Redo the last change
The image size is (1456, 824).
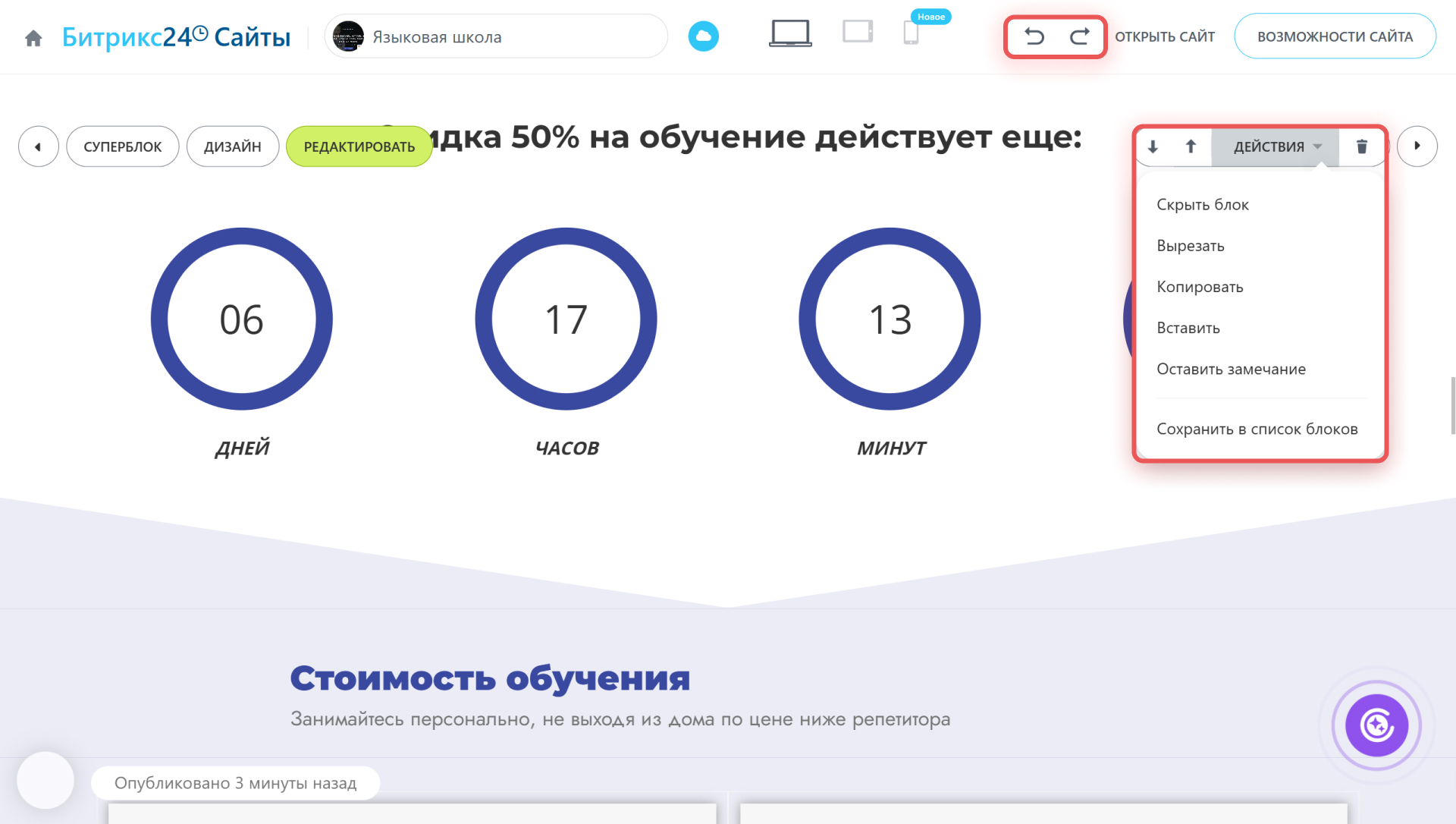coord(1079,36)
